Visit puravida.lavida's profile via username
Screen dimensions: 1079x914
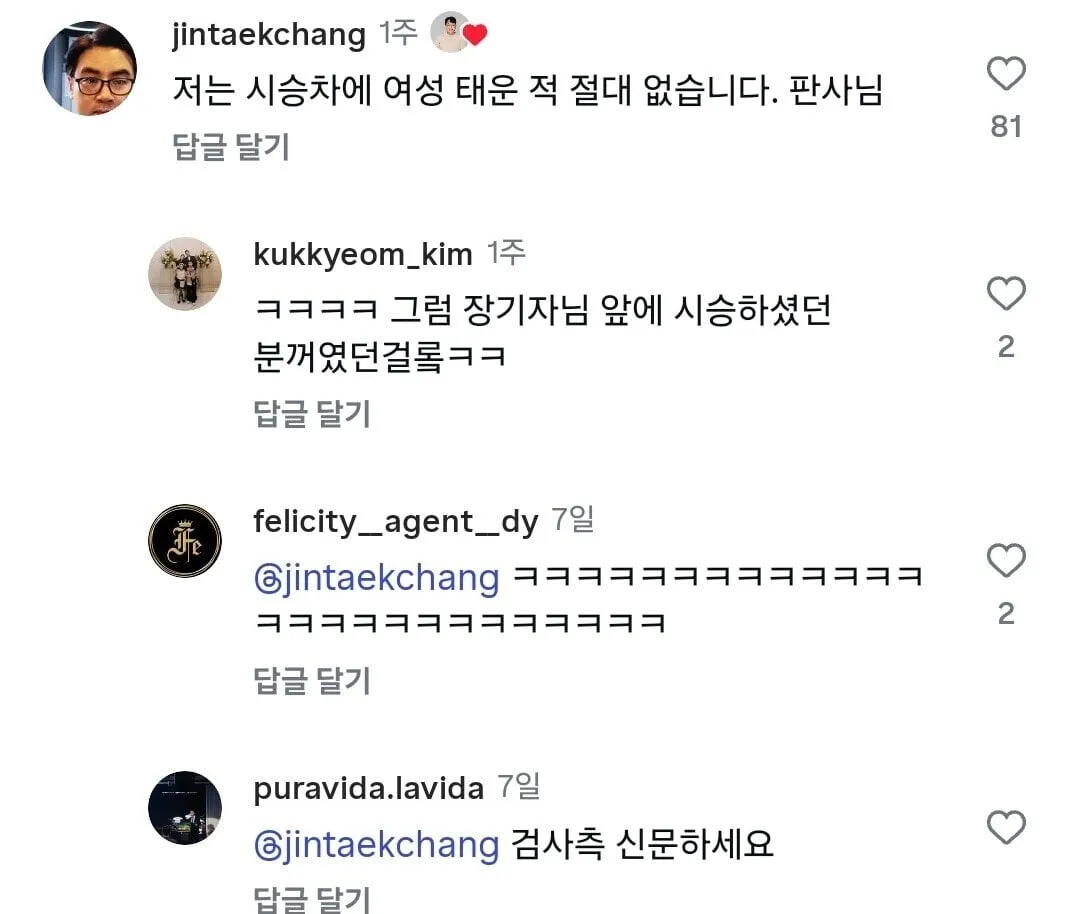(369, 788)
